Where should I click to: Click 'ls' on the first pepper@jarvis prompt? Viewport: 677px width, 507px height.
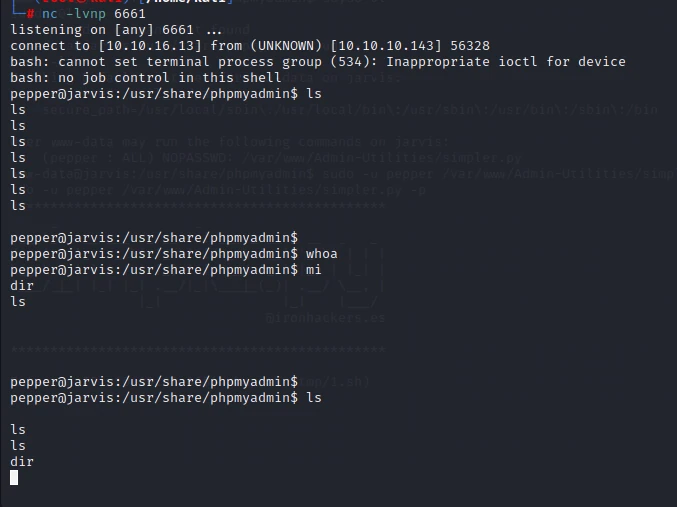click(313, 94)
